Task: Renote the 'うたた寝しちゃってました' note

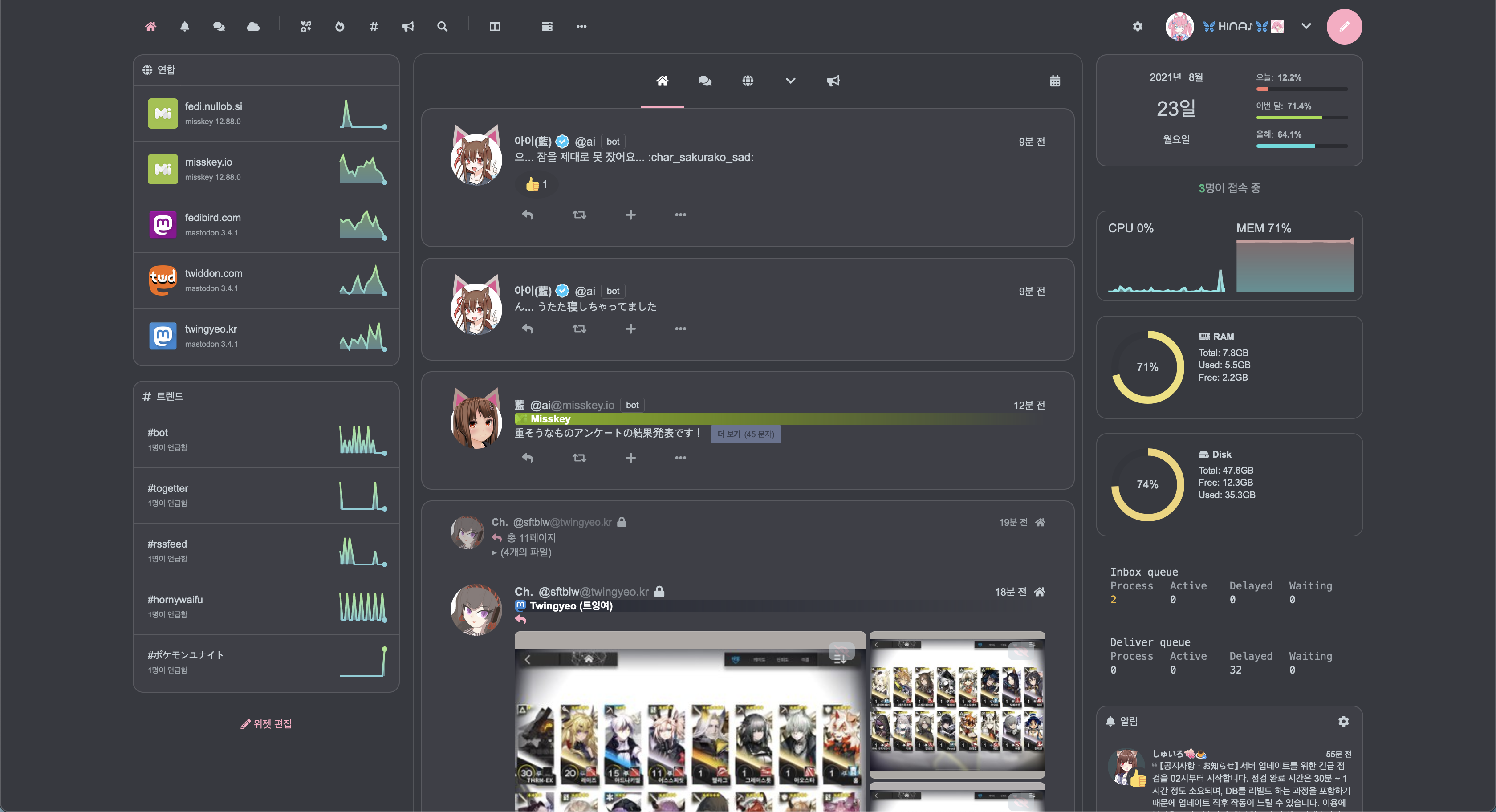Action: coord(579,329)
